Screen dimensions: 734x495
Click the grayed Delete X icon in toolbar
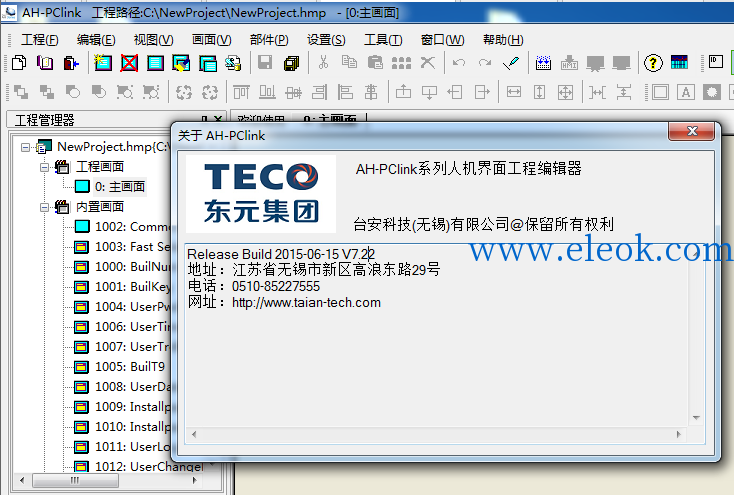click(x=427, y=62)
